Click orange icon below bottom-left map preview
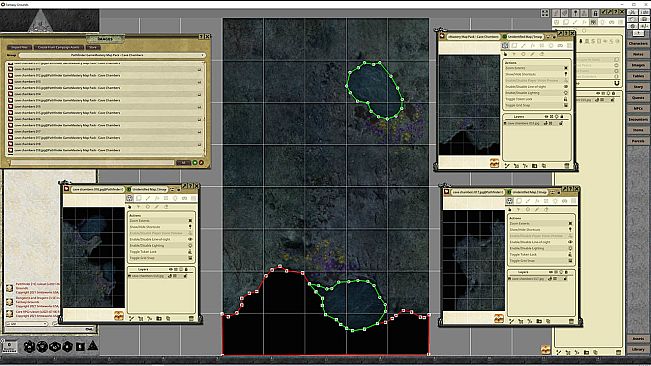The height and width of the screenshot is (366, 651). 118,316
